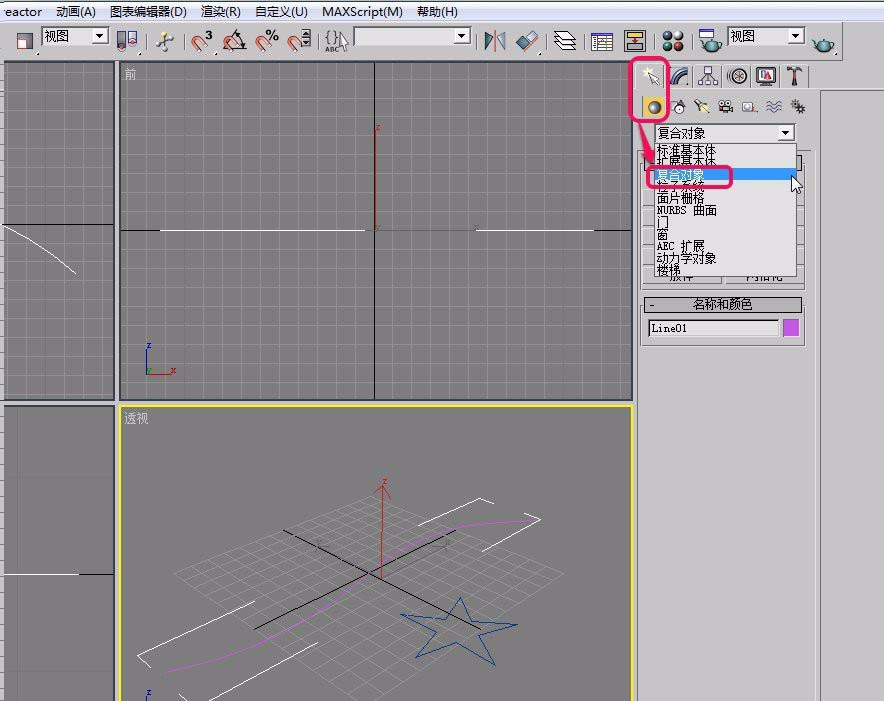The width and height of the screenshot is (884, 701).
Task: Choose AEC 扩展 from the list
Action: point(680,246)
